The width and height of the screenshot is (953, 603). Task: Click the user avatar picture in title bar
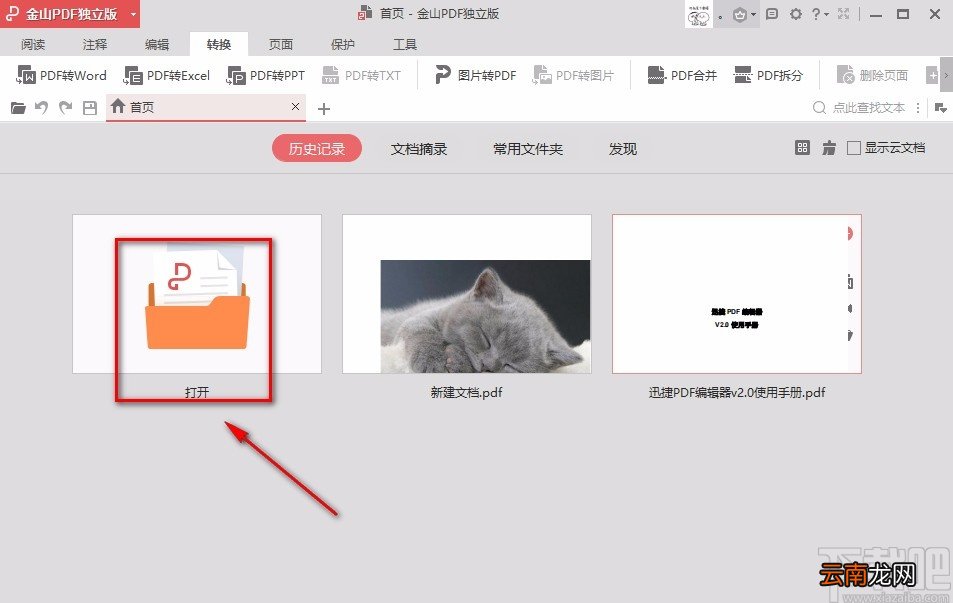pyautogui.click(x=699, y=14)
